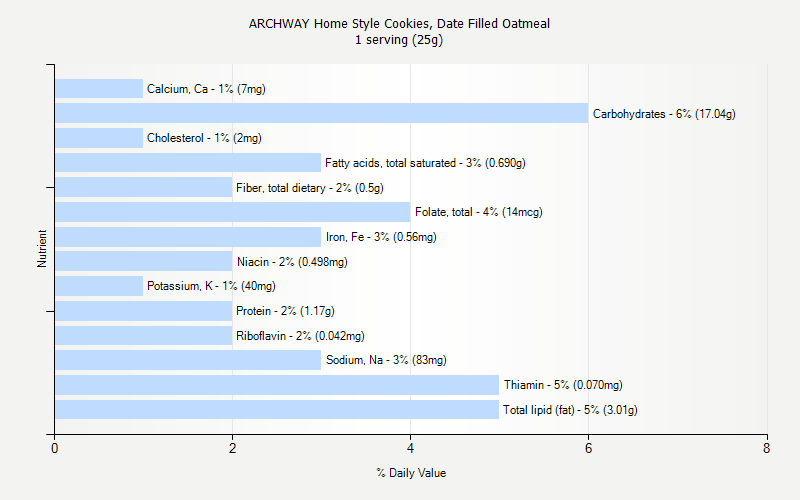The image size is (800, 500).
Task: Click the Fiber, total dietary bar
Action: pyautogui.click(x=143, y=187)
